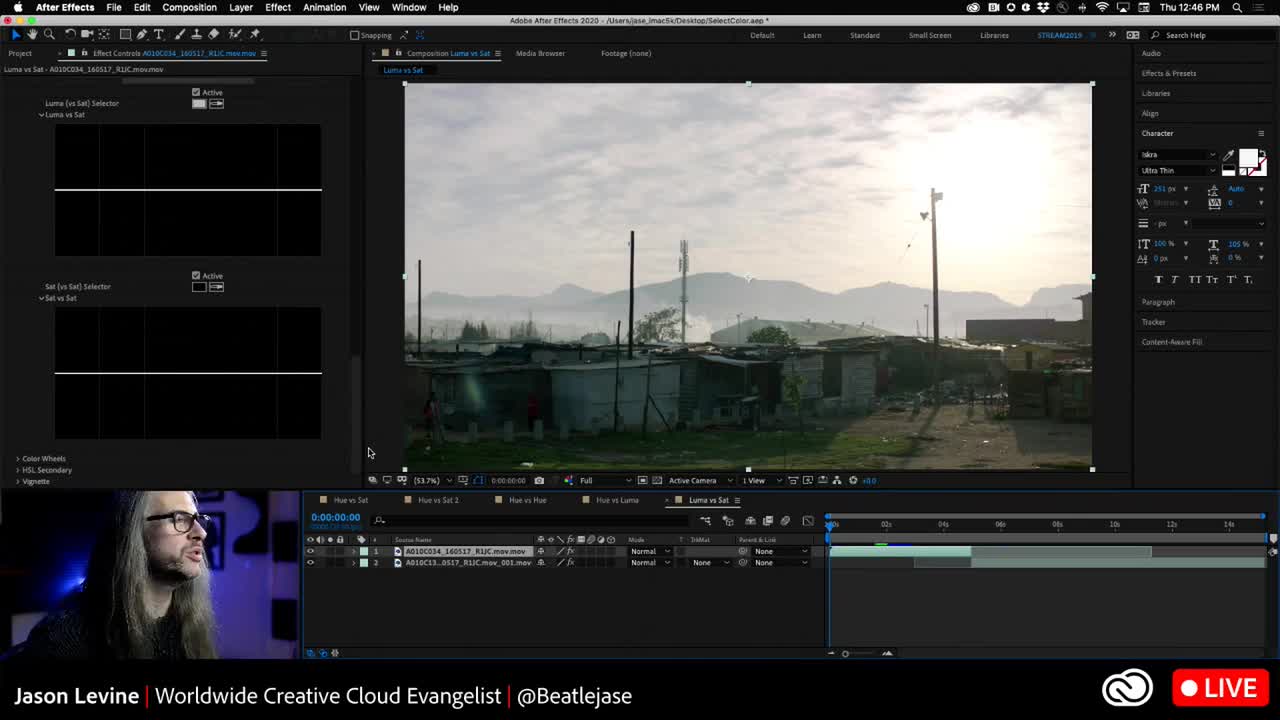
Task: Expand the Color Wheels section
Action: (18, 459)
